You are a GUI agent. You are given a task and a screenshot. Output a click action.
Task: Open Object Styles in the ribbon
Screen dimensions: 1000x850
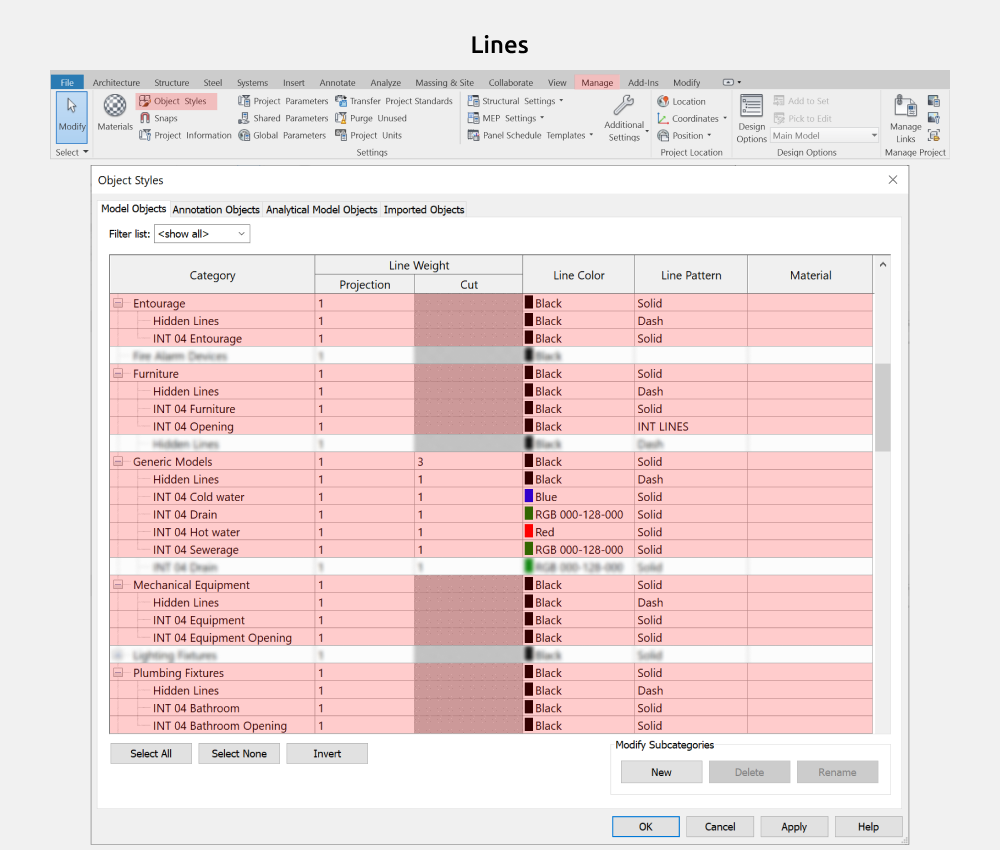coord(175,101)
